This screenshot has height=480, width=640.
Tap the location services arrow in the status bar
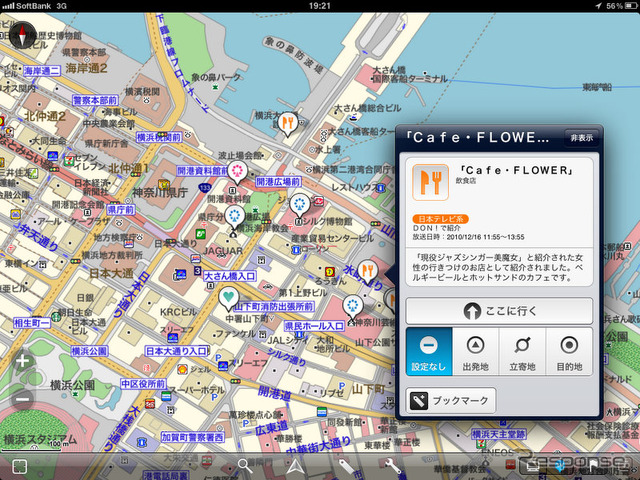[x=598, y=6]
